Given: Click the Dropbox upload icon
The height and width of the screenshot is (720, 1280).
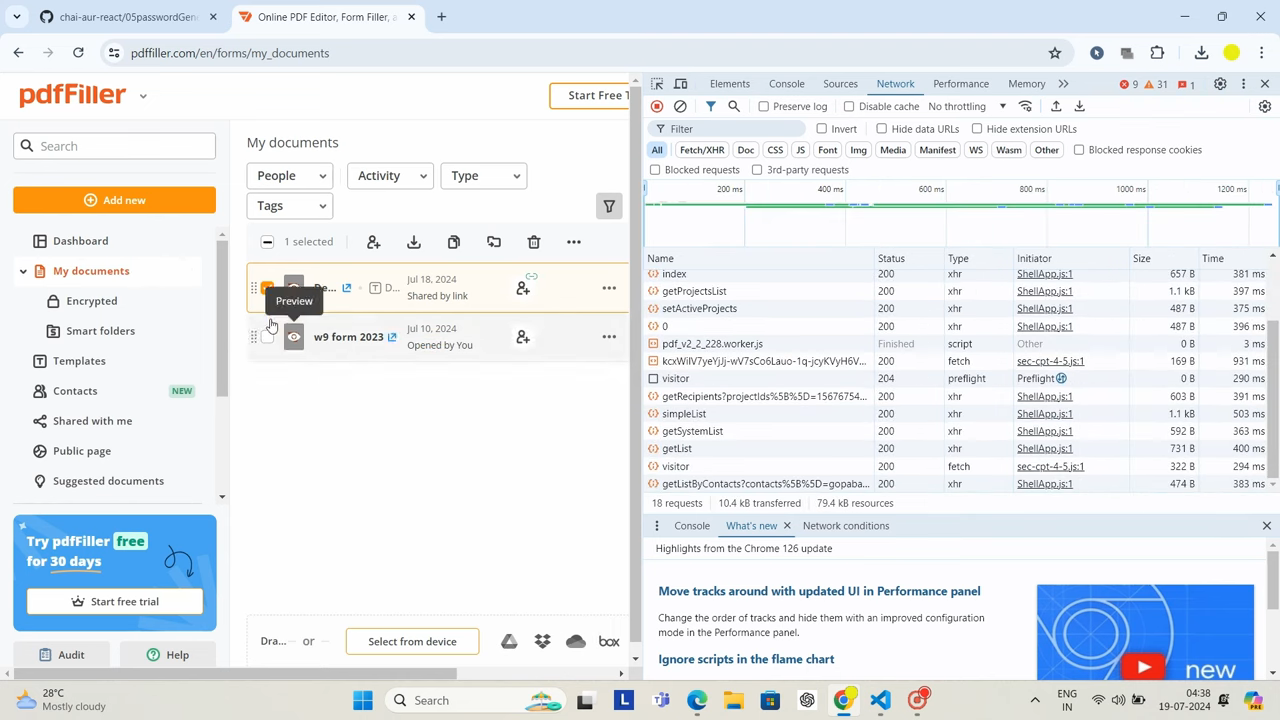Looking at the screenshot, I should pyautogui.click(x=542, y=642).
